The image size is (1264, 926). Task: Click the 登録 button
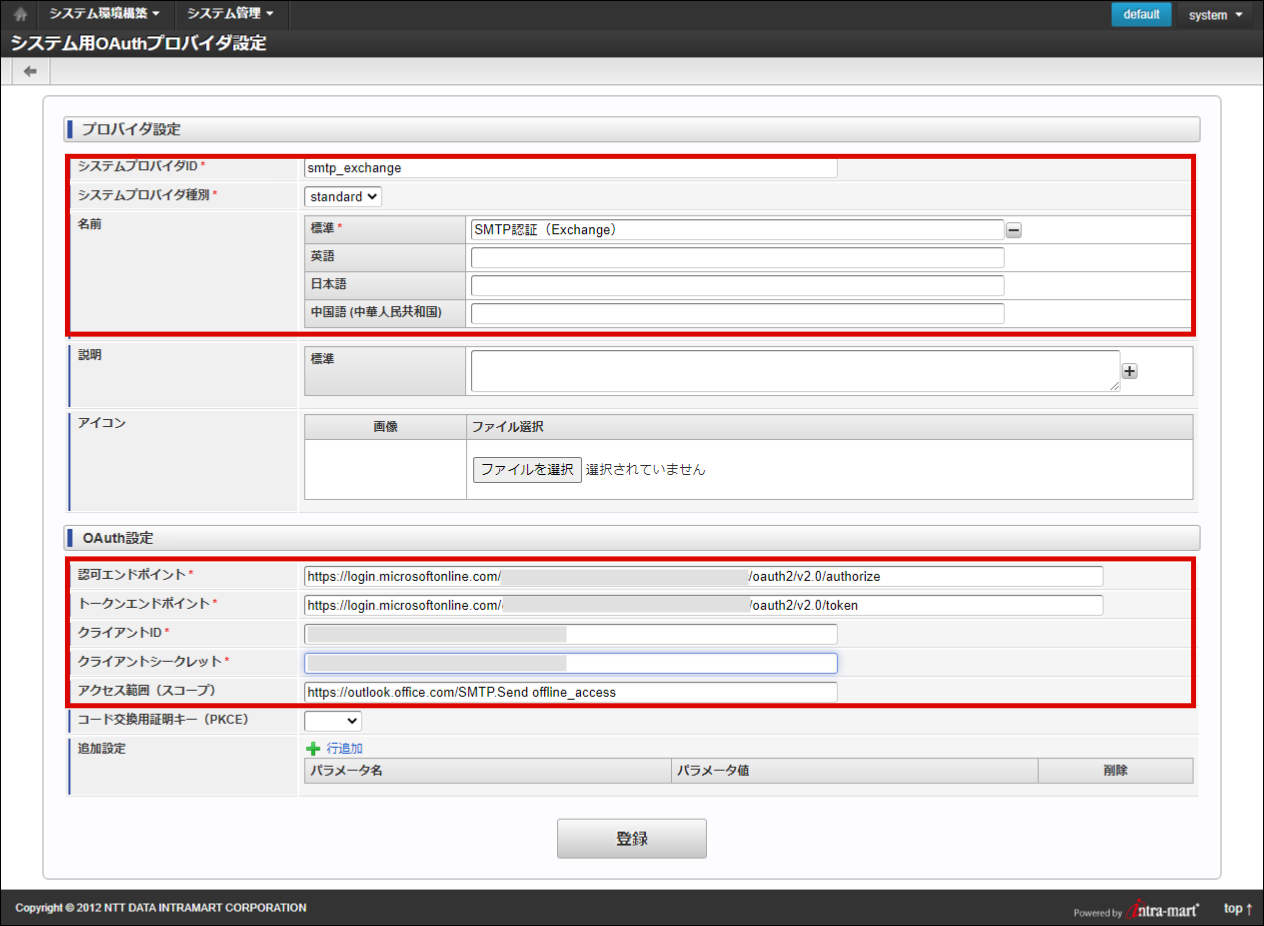[632, 839]
